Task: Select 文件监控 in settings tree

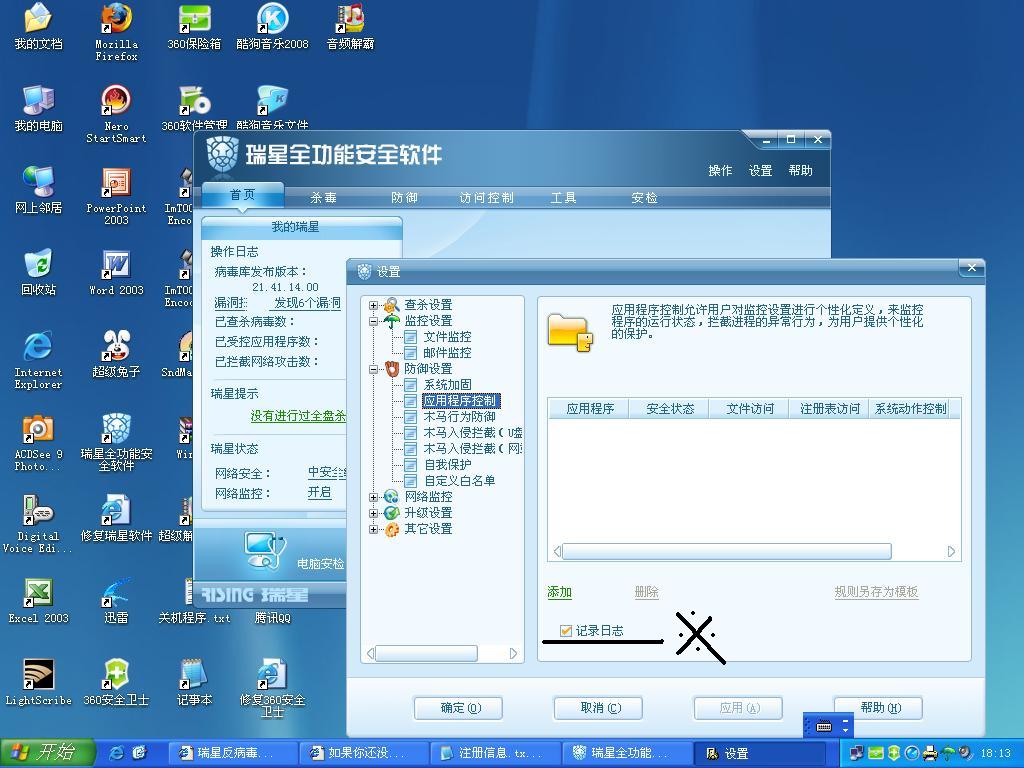Action: pyautogui.click(x=447, y=337)
